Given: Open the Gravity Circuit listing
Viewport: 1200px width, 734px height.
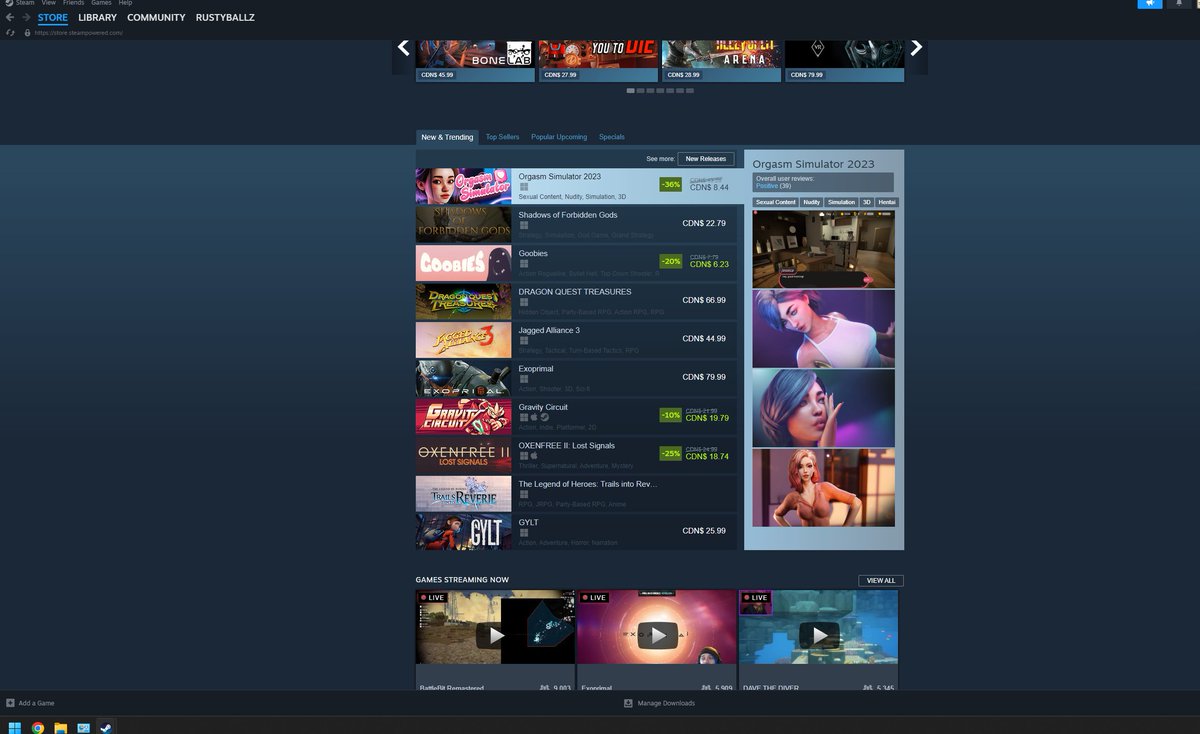Looking at the screenshot, I should [576, 416].
